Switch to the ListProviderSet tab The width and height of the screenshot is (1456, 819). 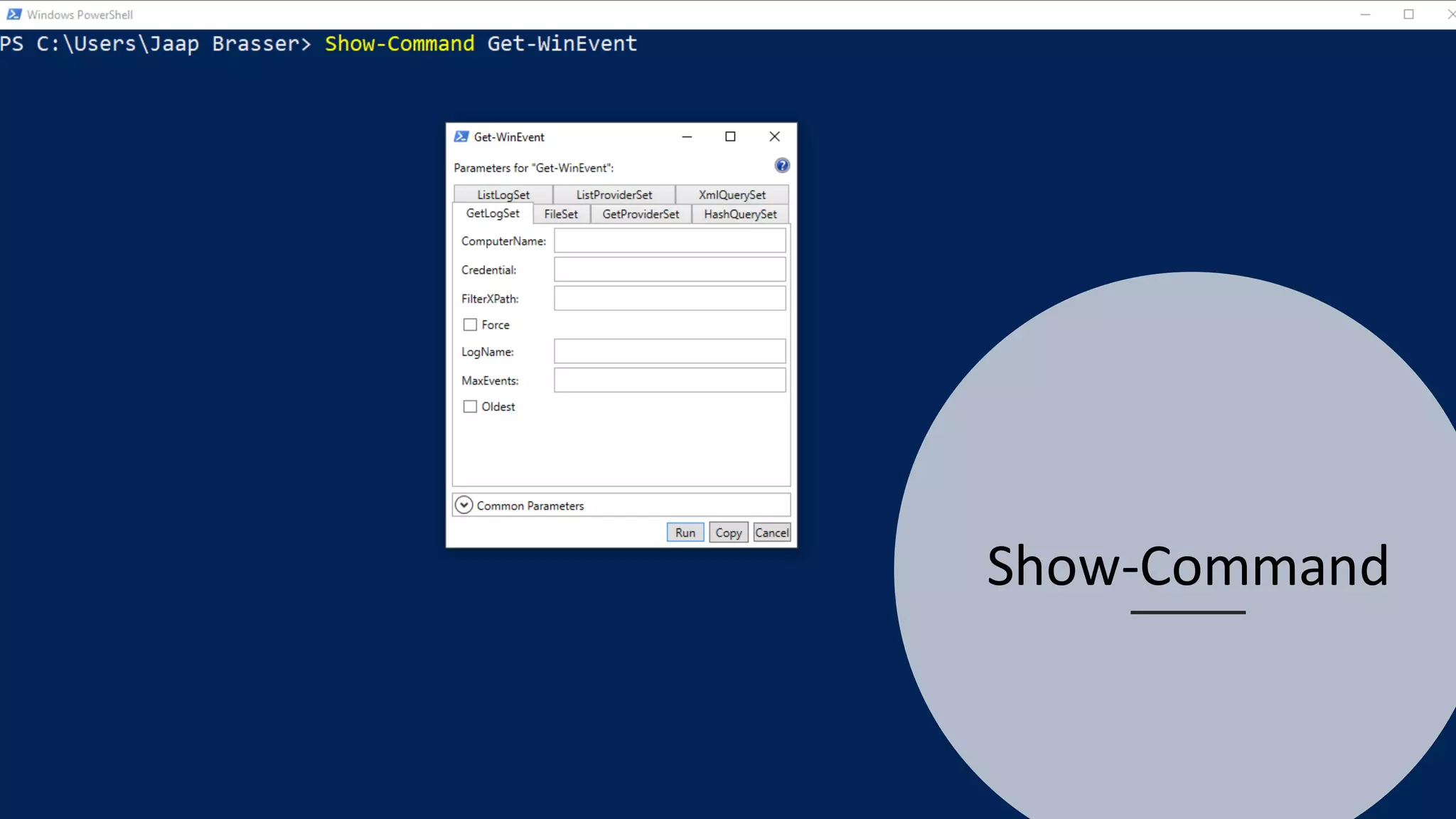point(614,195)
